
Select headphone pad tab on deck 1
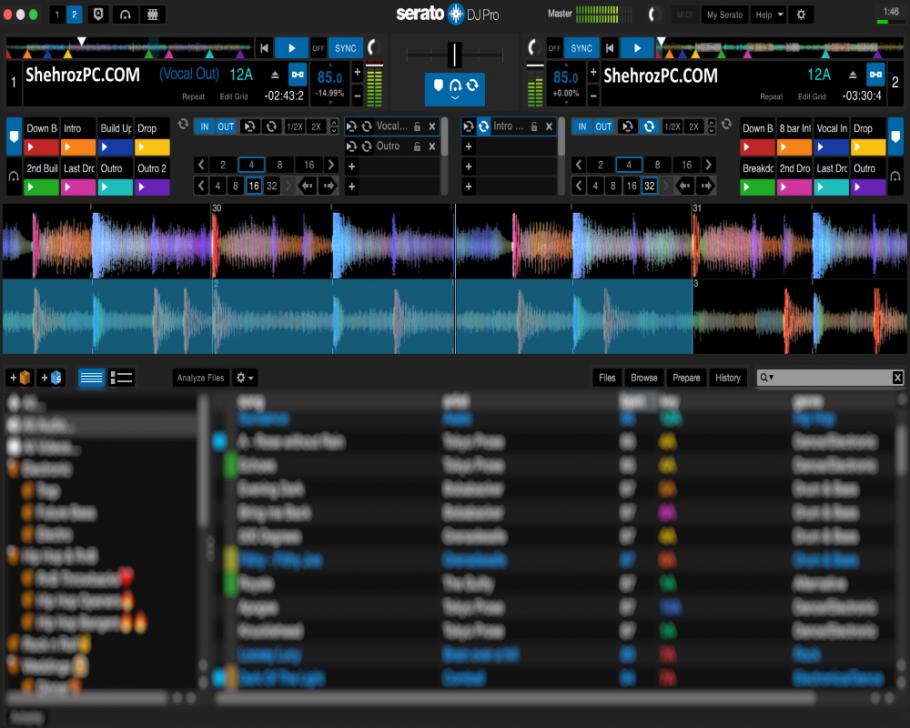click(x=14, y=176)
